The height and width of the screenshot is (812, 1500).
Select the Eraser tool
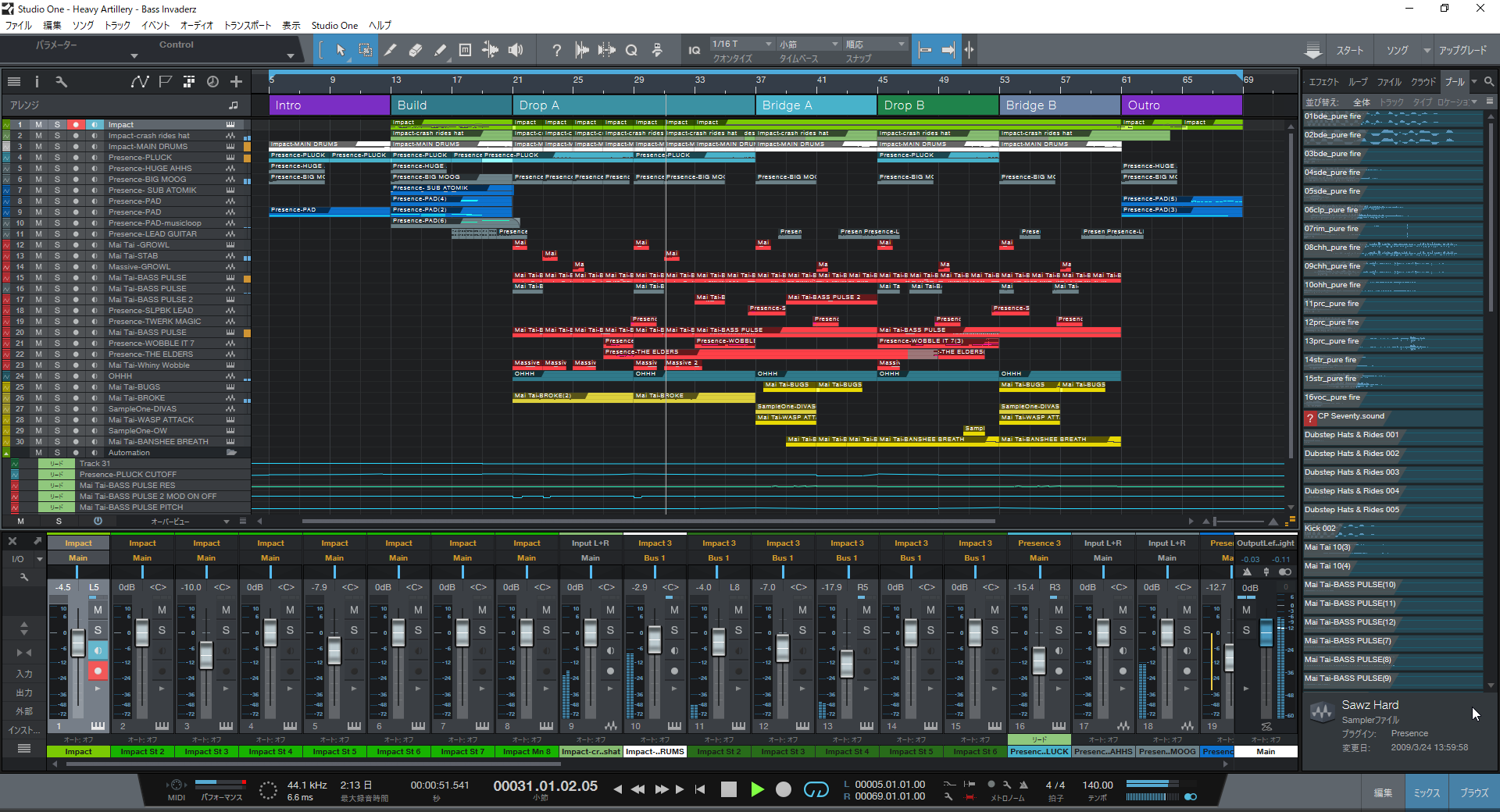(416, 50)
